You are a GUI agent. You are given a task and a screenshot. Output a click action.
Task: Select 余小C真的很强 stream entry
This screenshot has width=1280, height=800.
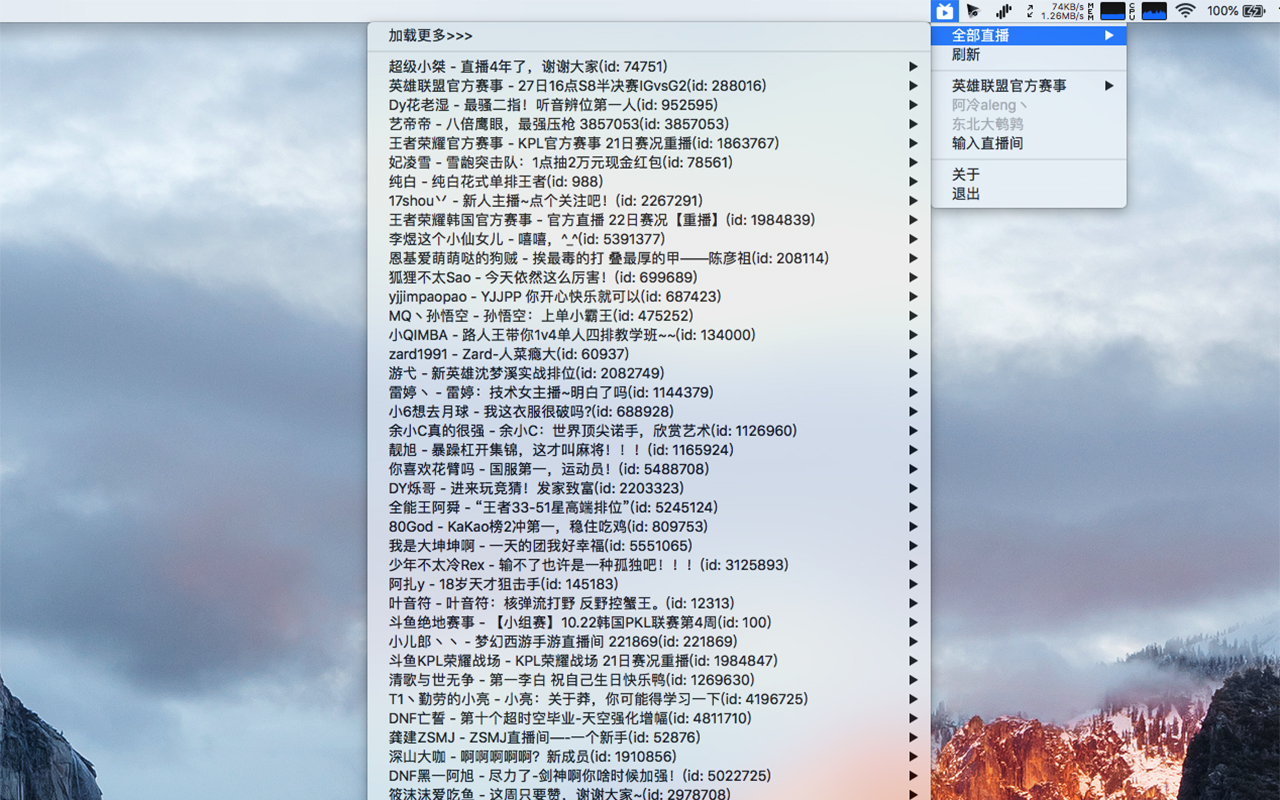pyautogui.click(x=649, y=431)
